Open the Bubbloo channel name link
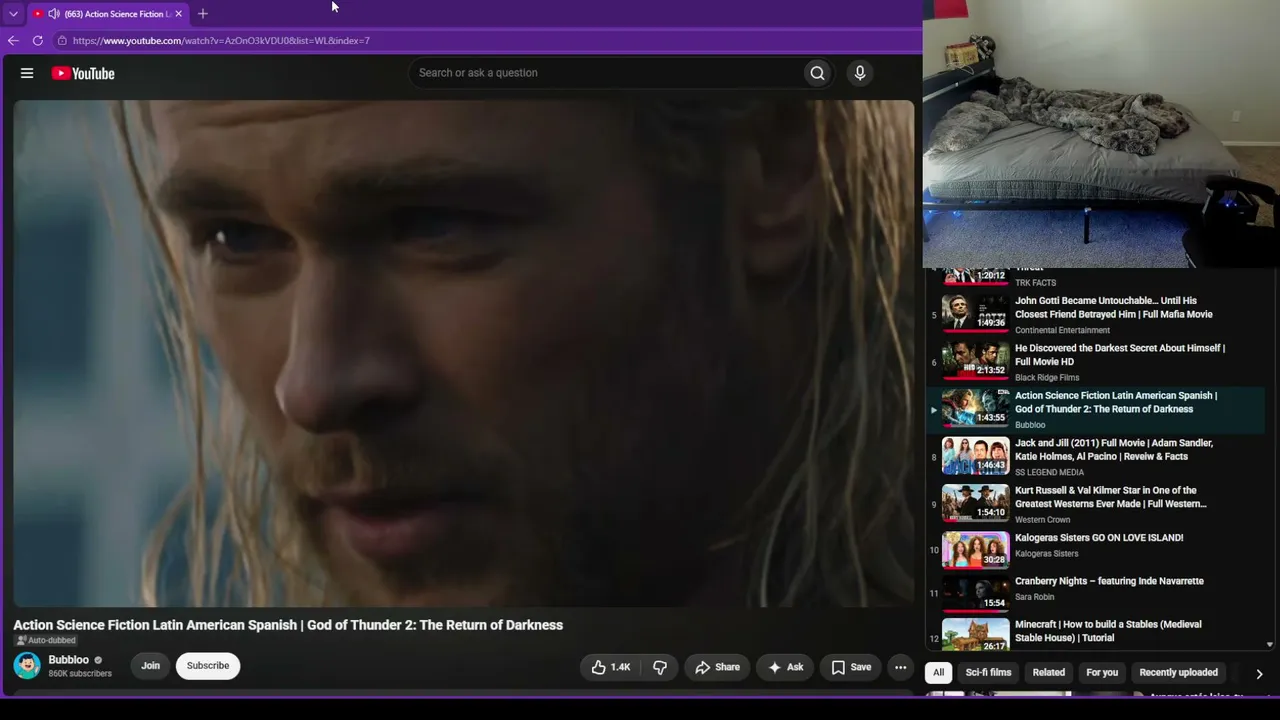Image resolution: width=1280 pixels, height=720 pixels. click(69, 660)
